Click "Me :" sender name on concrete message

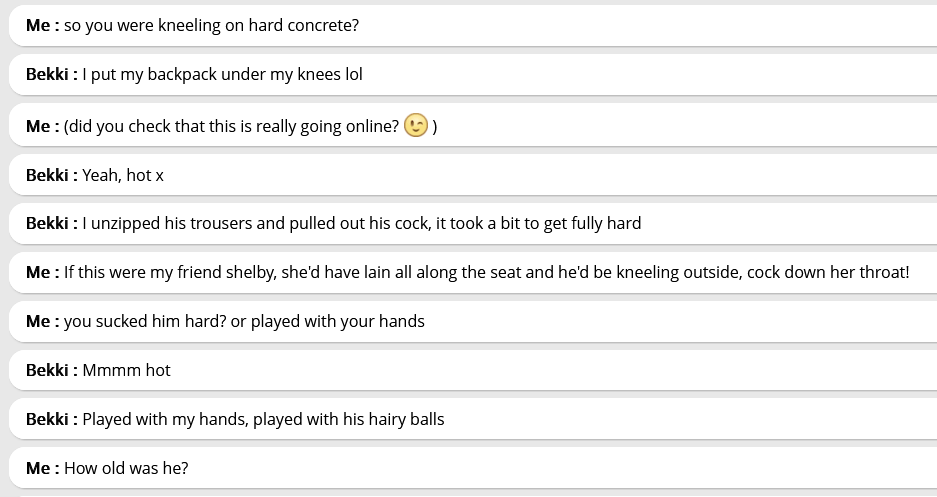pyautogui.click(x=42, y=25)
